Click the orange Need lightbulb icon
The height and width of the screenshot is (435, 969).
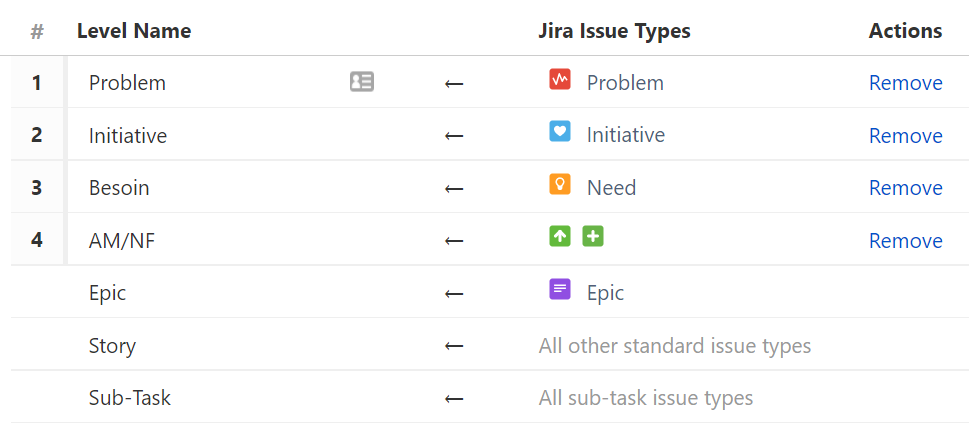pyautogui.click(x=559, y=184)
